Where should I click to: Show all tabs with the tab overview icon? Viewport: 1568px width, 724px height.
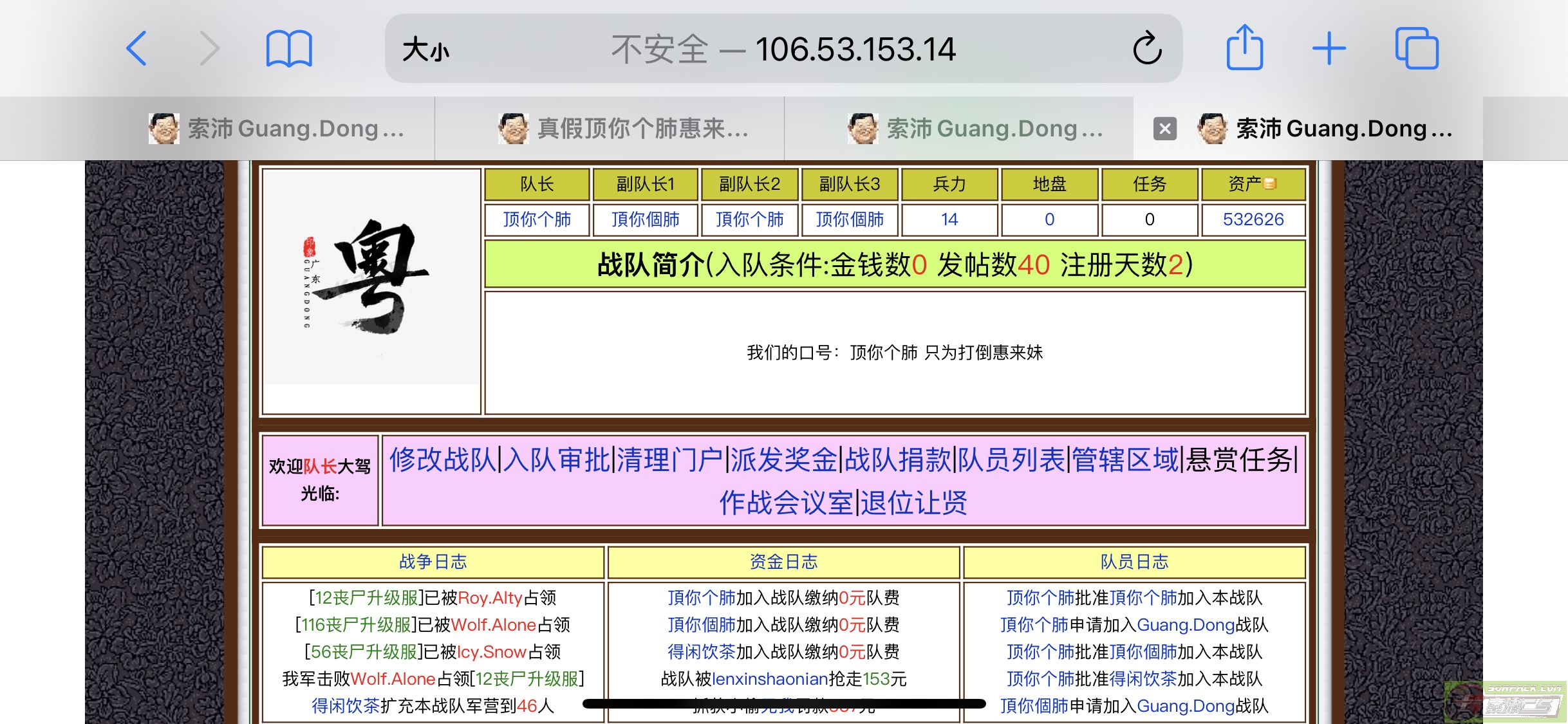tap(1416, 48)
